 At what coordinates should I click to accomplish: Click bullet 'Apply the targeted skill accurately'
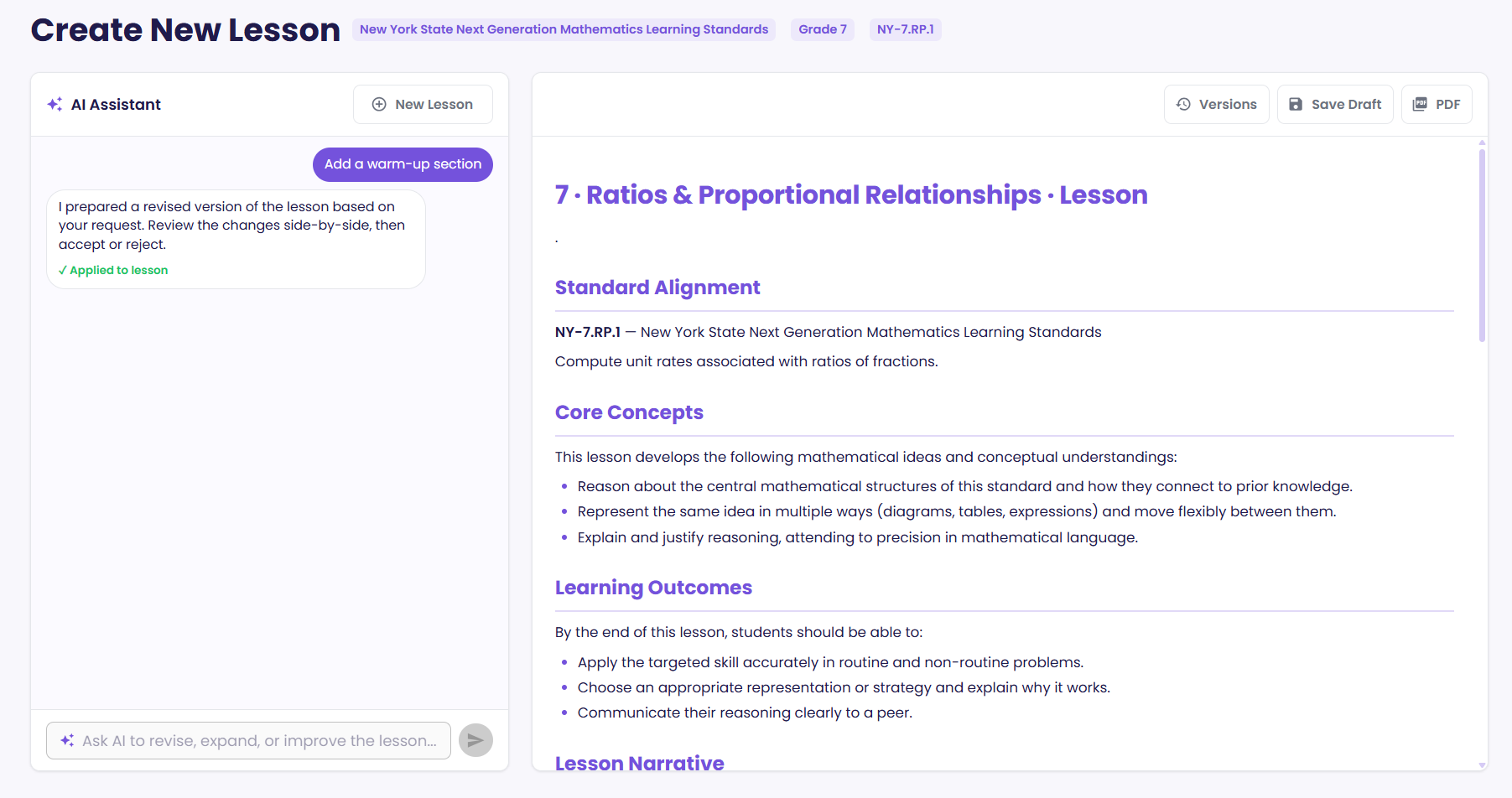click(830, 662)
